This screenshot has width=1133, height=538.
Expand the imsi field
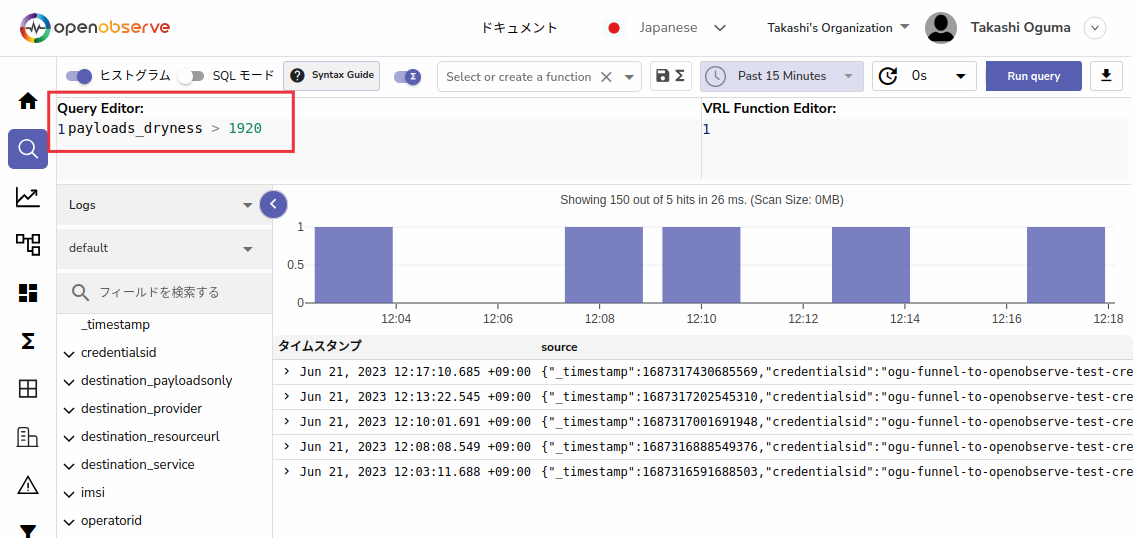tap(69, 494)
